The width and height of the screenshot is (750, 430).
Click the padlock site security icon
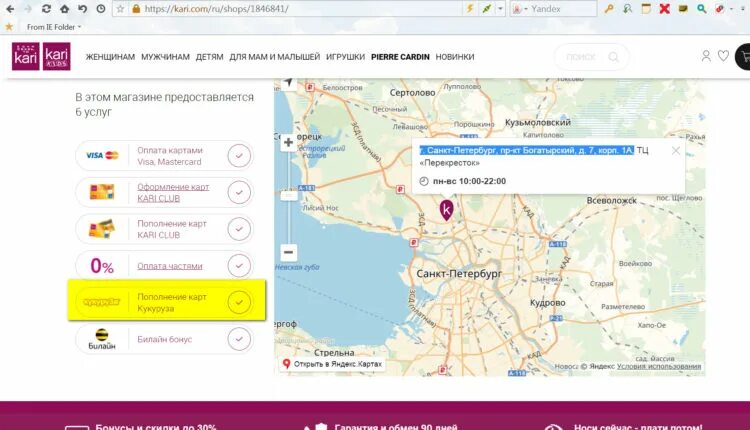pos(136,9)
